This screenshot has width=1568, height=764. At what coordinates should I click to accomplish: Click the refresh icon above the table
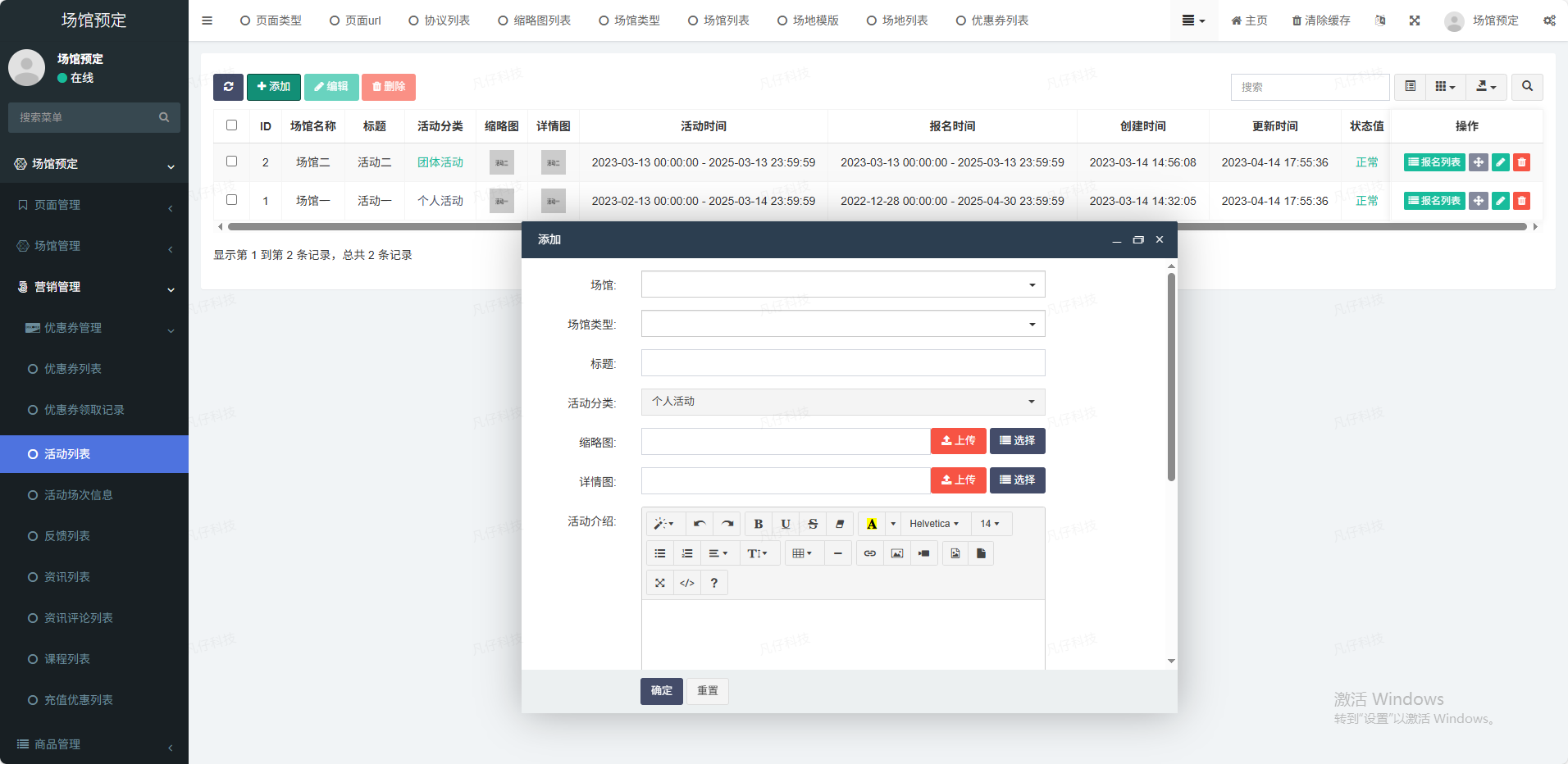[228, 87]
